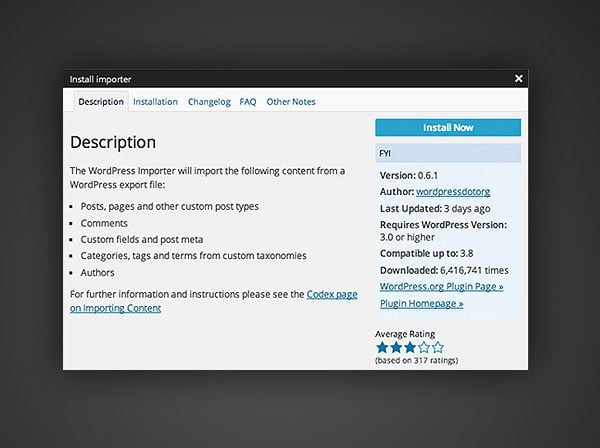Click Last Updated: 3 days ago
This screenshot has width=600, height=448.
(435, 209)
